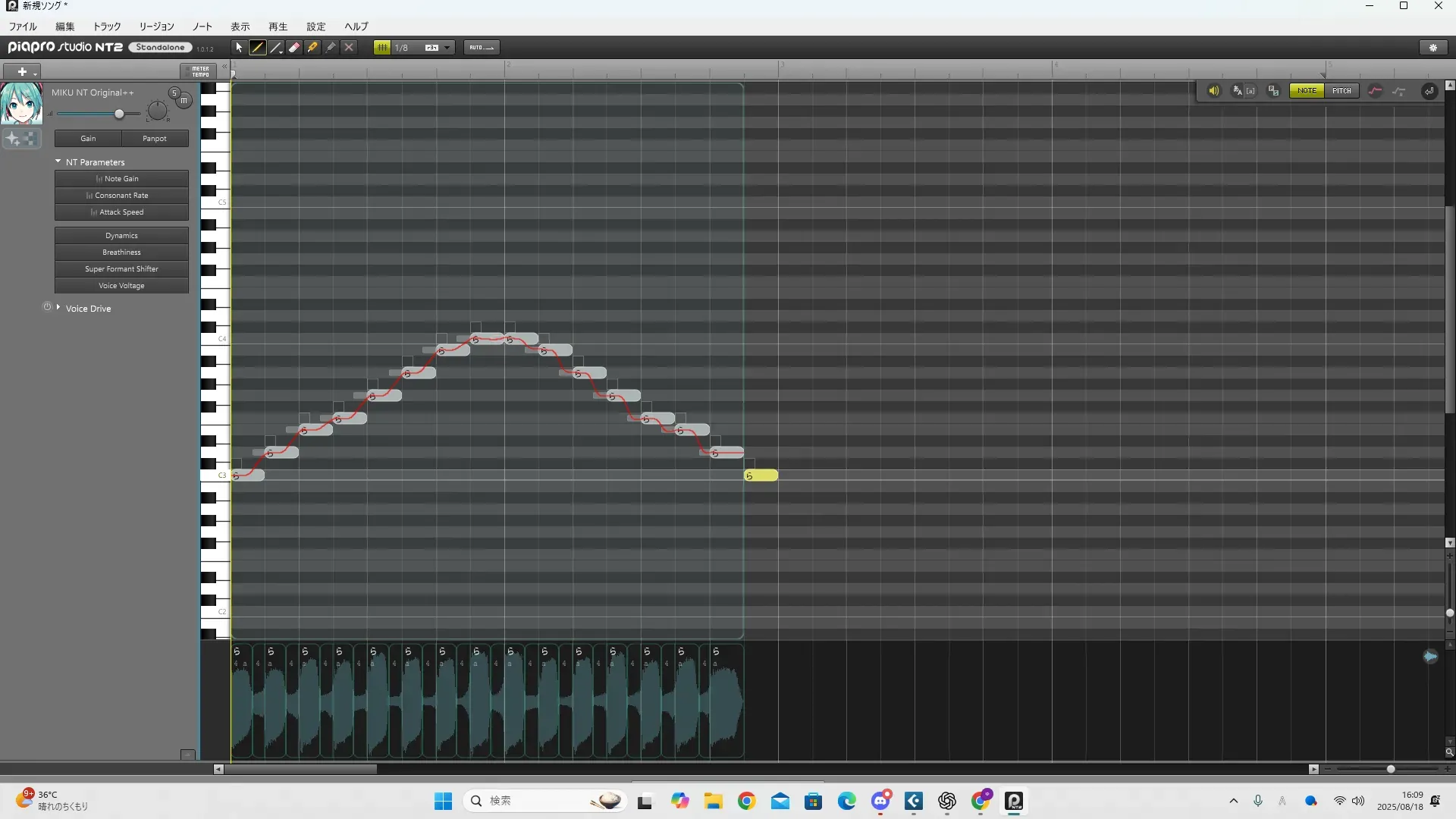This screenshot has height=819, width=1456.
Task: Click the Breathiness parameter button
Action: pos(121,252)
